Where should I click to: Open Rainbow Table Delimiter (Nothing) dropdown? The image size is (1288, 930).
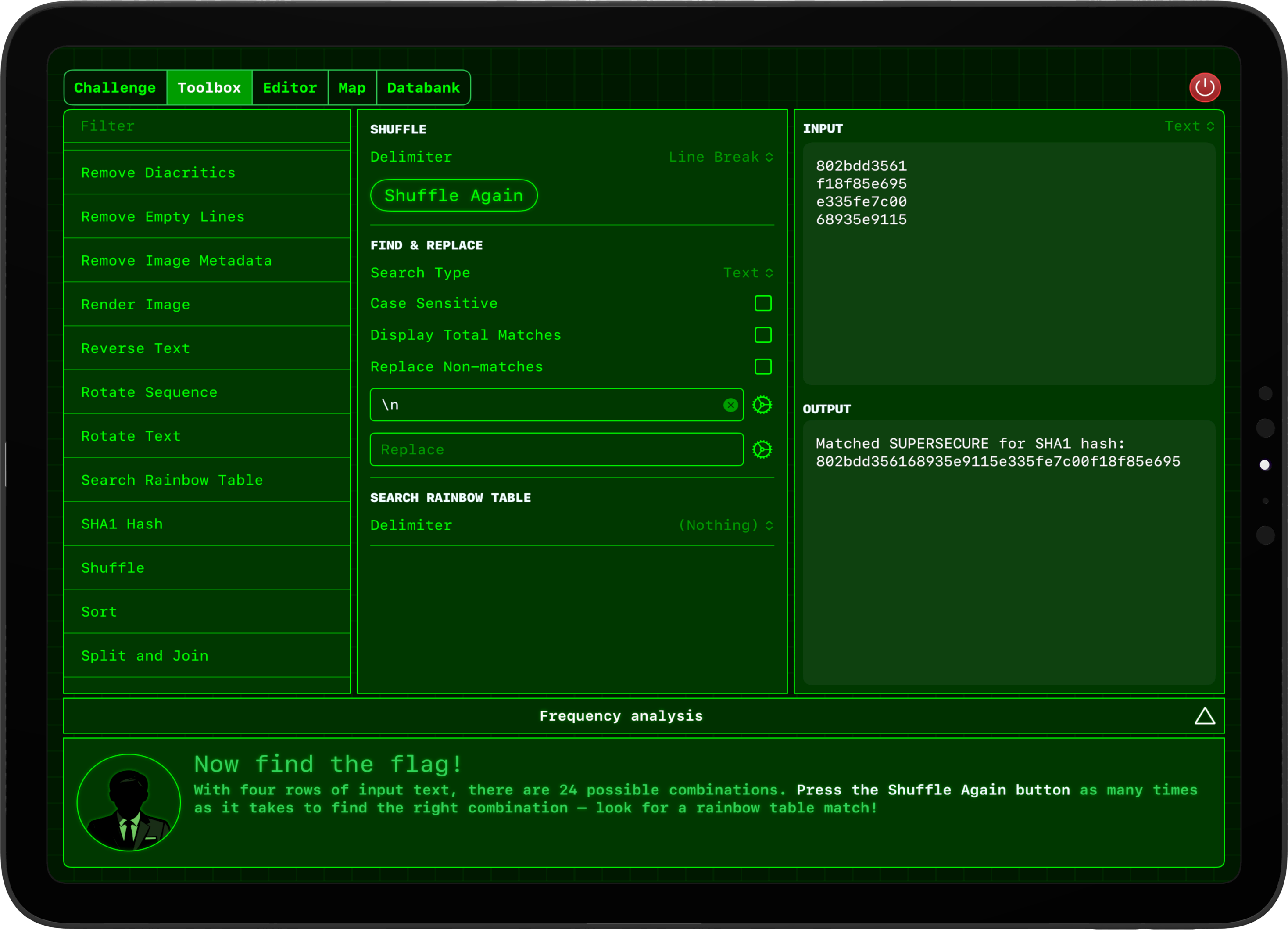pos(725,525)
